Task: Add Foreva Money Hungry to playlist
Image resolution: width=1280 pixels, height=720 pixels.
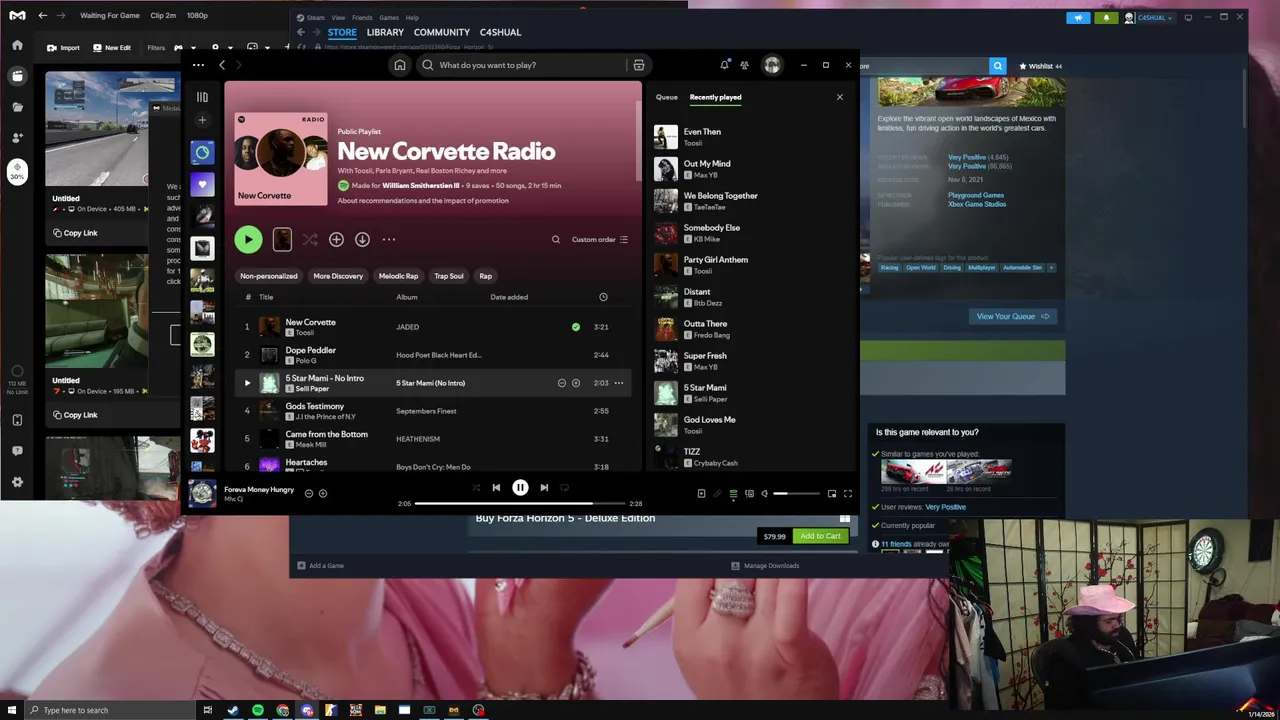Action: click(322, 493)
